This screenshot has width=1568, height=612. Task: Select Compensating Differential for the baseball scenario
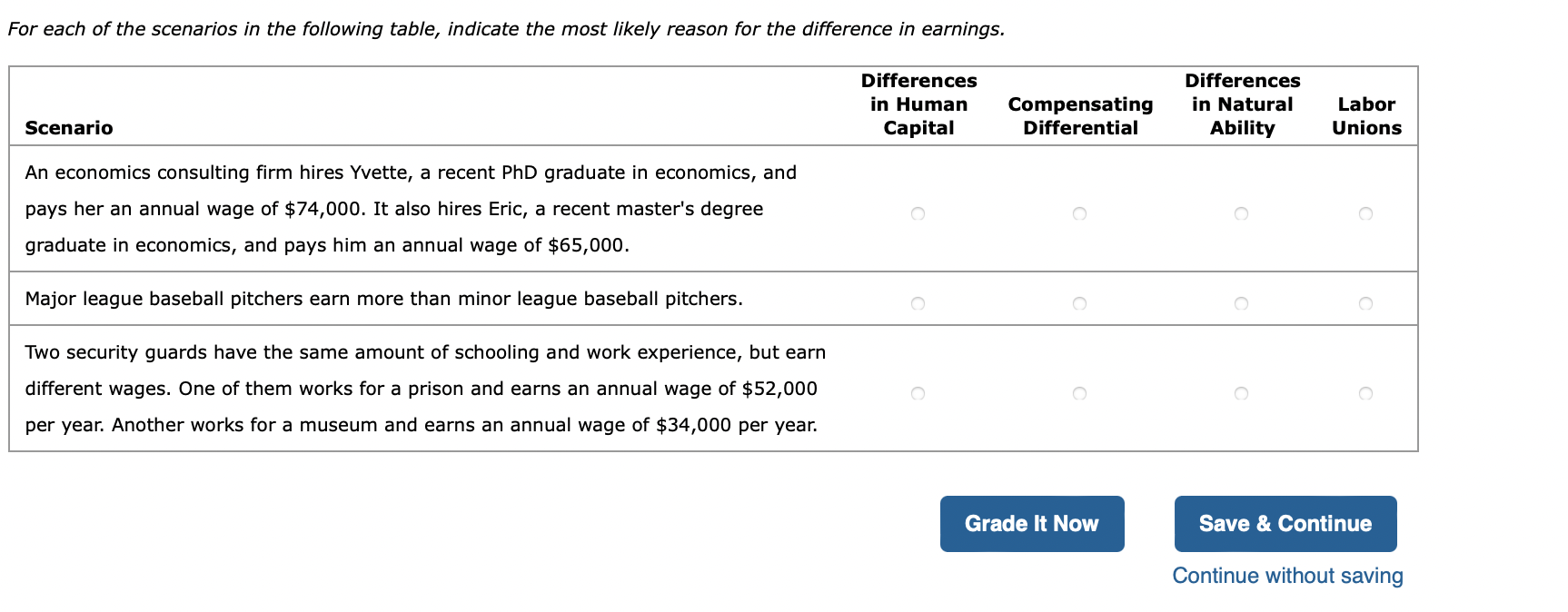pyautogui.click(x=1080, y=303)
